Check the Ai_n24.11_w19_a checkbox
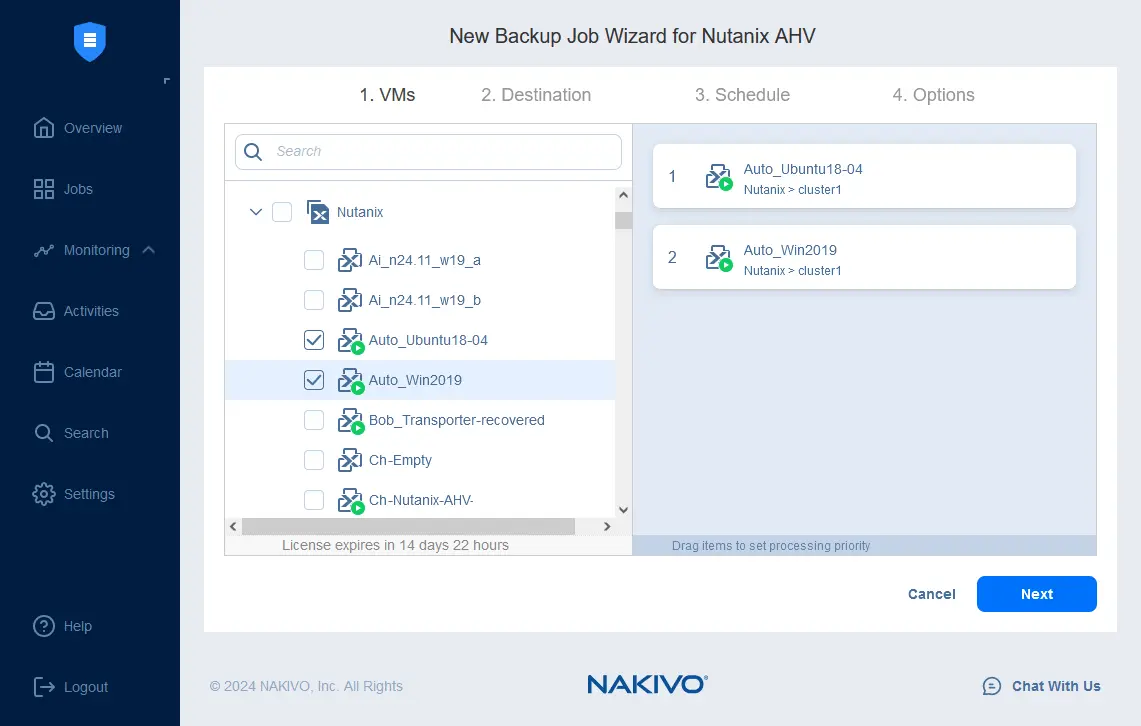The height and width of the screenshot is (726, 1141). [x=314, y=260]
